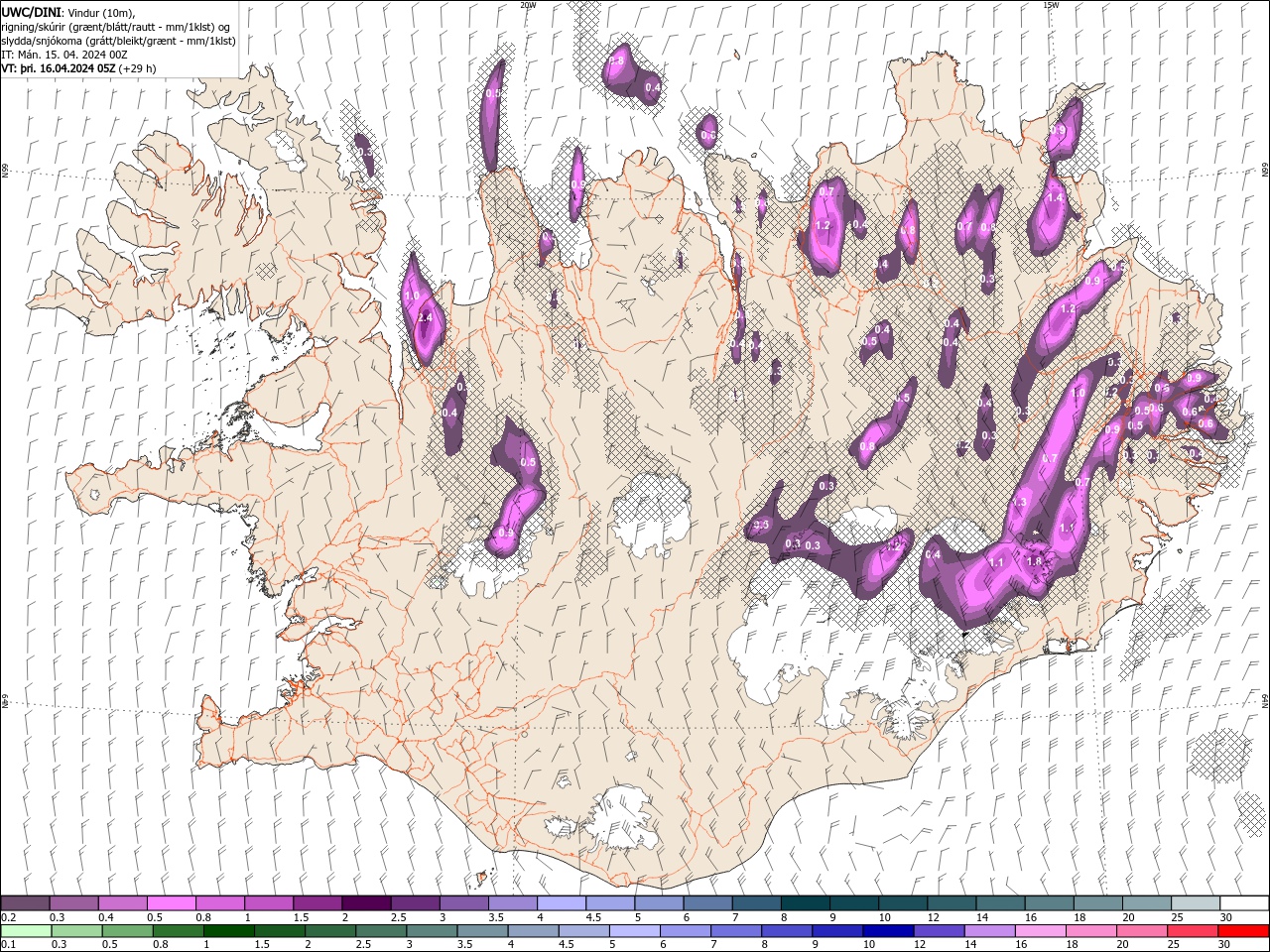Pick the 4–4.5 light lavender swatch, upper legend row
This screenshot has height=952, width=1270.
561,903
